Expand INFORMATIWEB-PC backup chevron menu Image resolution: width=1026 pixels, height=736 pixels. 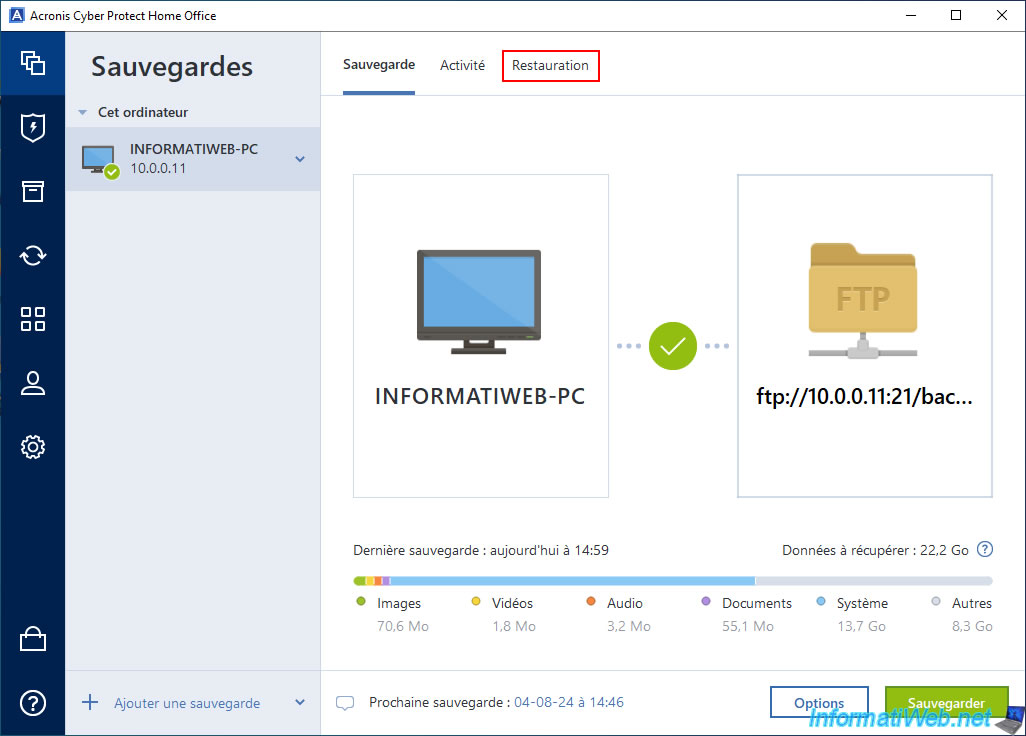300,159
